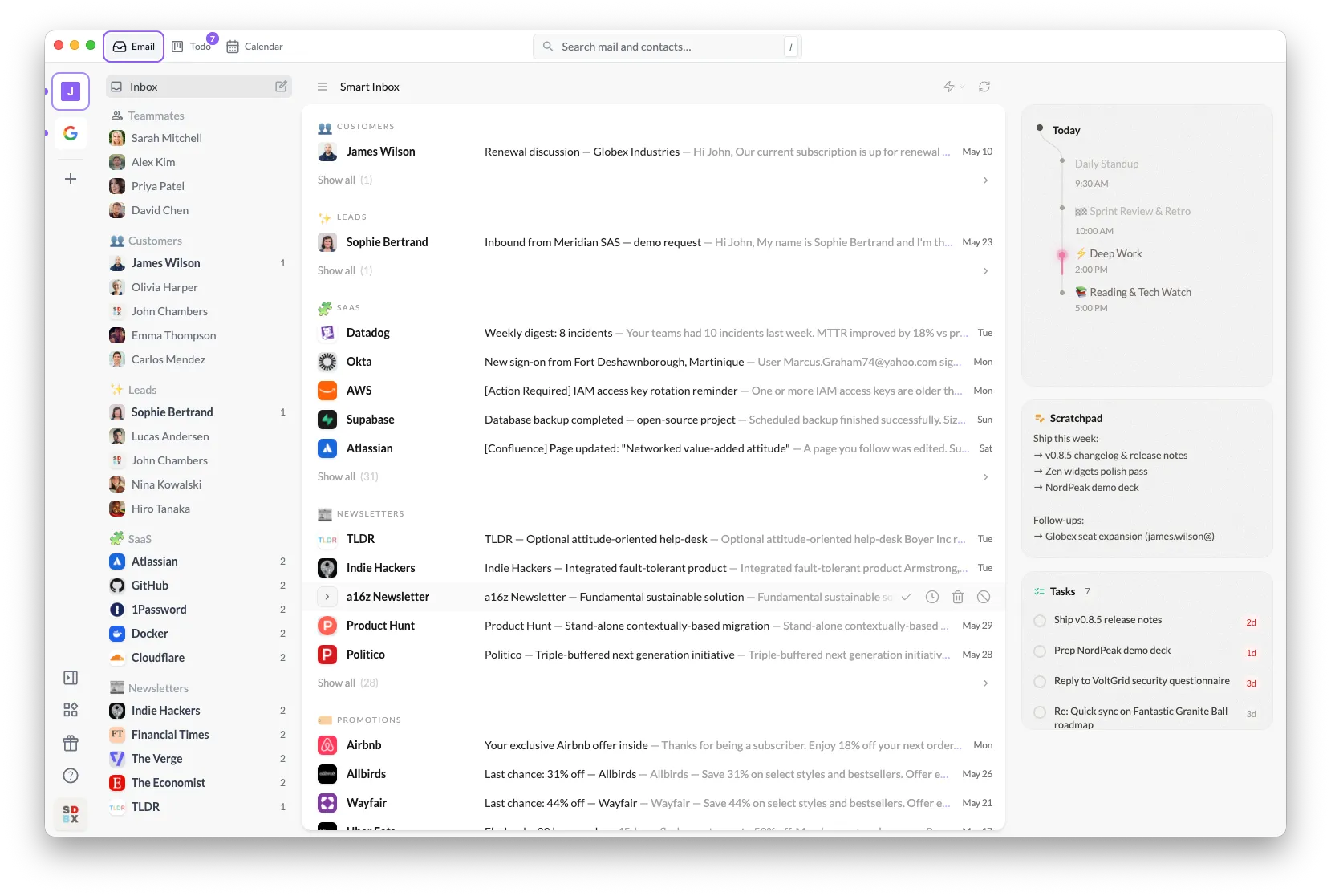The image size is (1331, 896).
Task: Open Sophie Bertrand Meridian SAS demo email
Action: (x=653, y=242)
